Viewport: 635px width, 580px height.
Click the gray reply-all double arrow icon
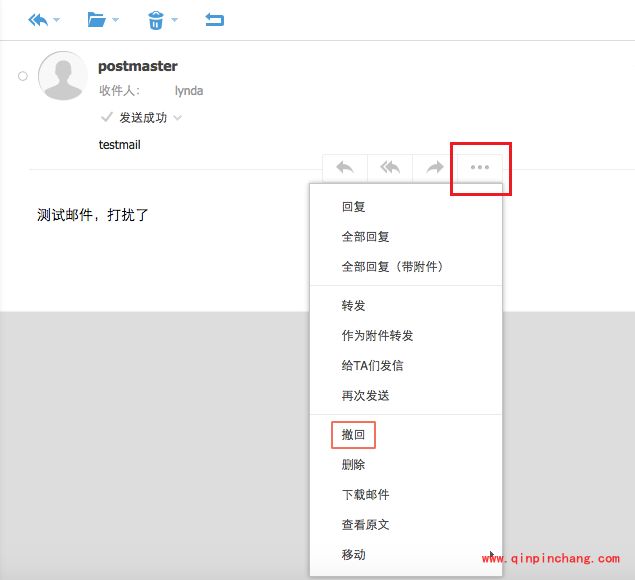[x=390, y=167]
